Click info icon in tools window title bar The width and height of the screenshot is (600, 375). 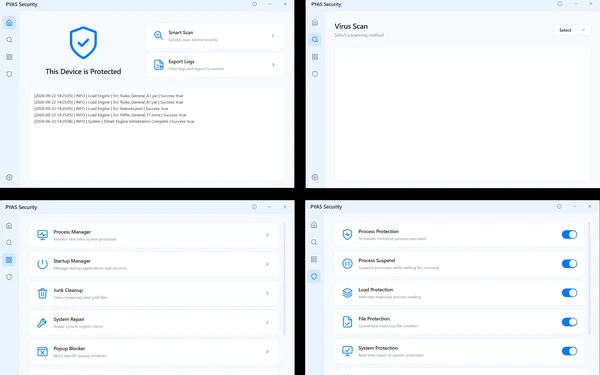(254, 207)
